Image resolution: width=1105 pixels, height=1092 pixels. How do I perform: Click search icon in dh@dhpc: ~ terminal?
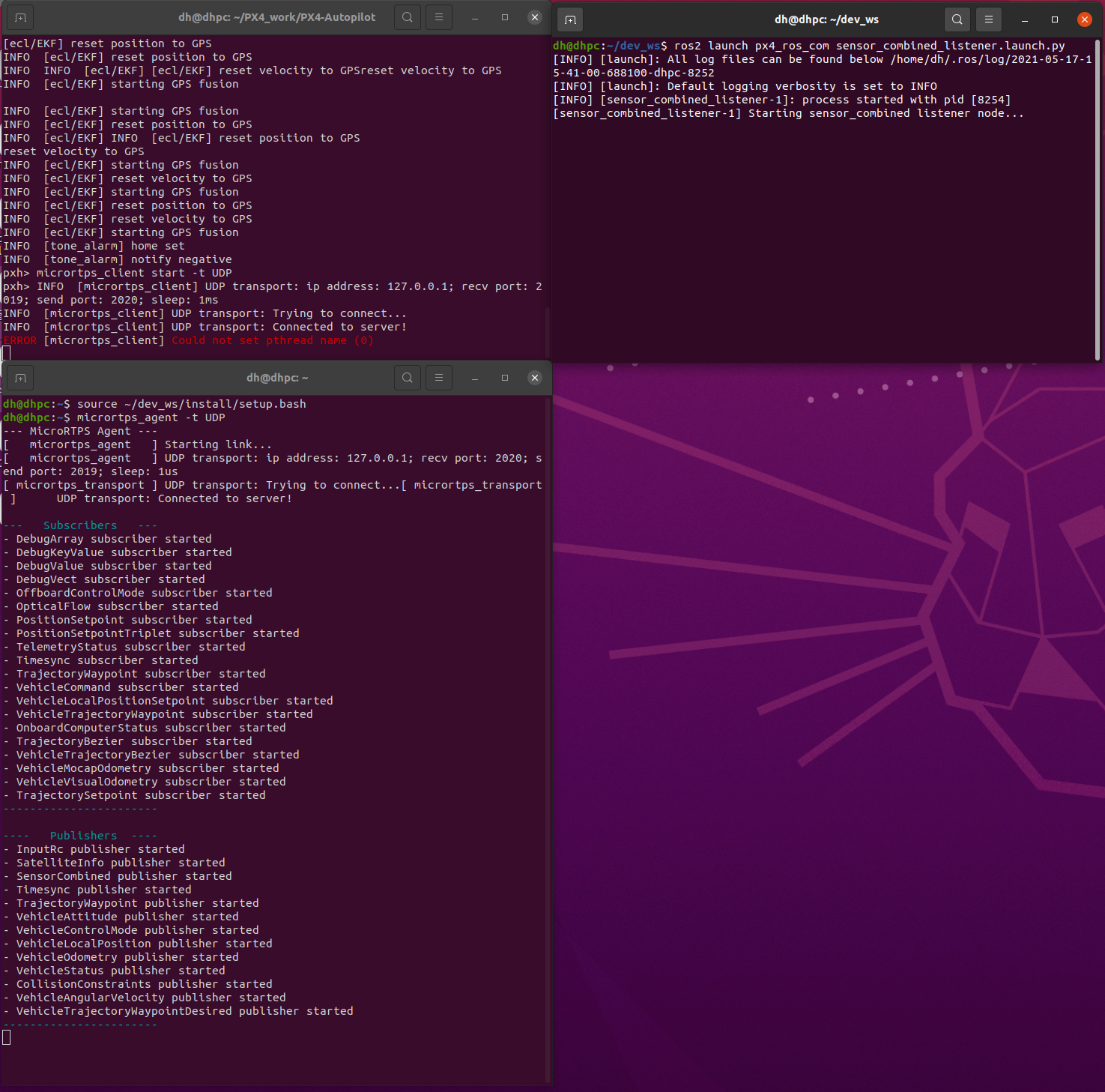point(408,378)
